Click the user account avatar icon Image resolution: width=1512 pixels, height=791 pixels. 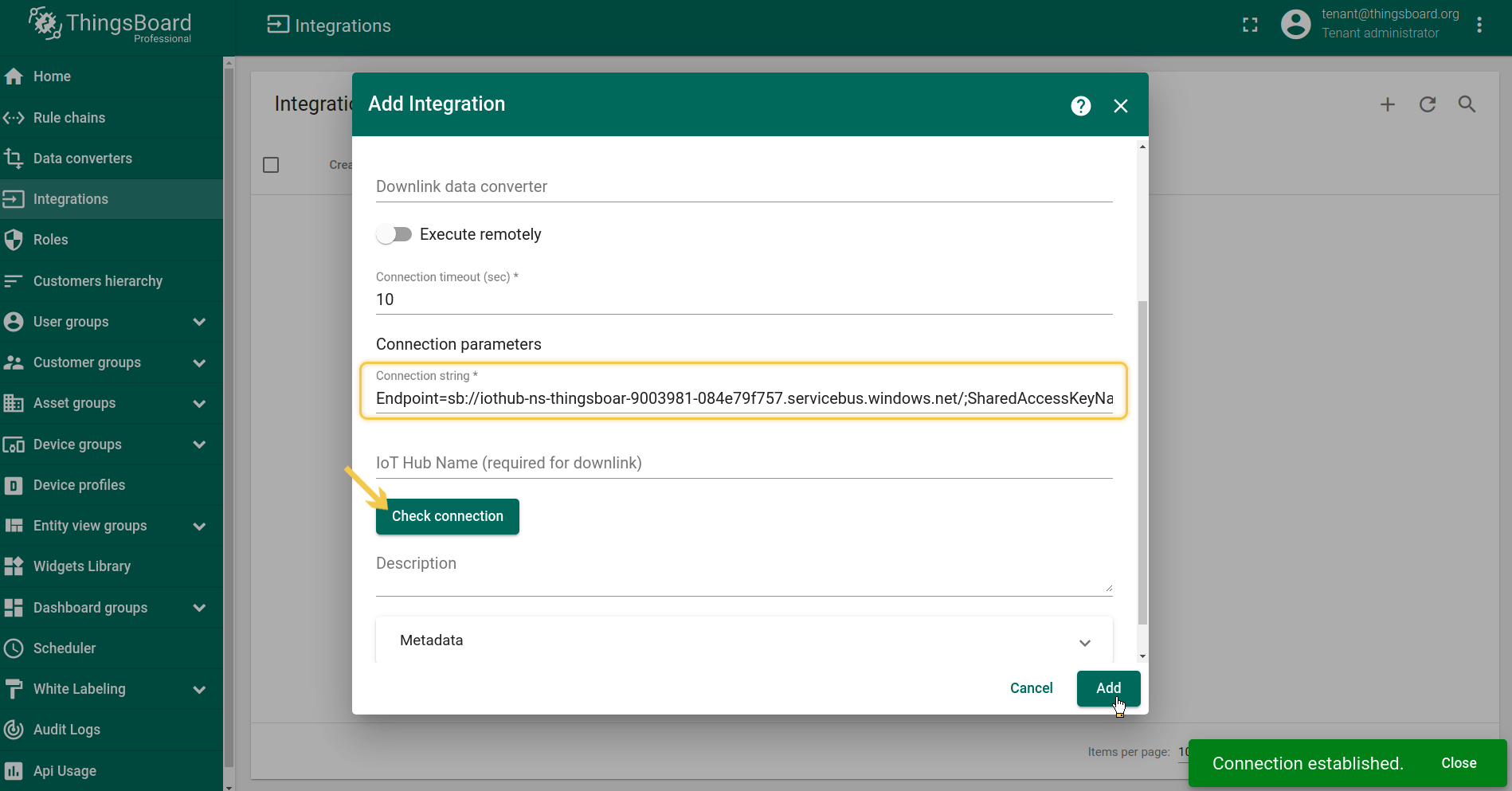tap(1295, 25)
